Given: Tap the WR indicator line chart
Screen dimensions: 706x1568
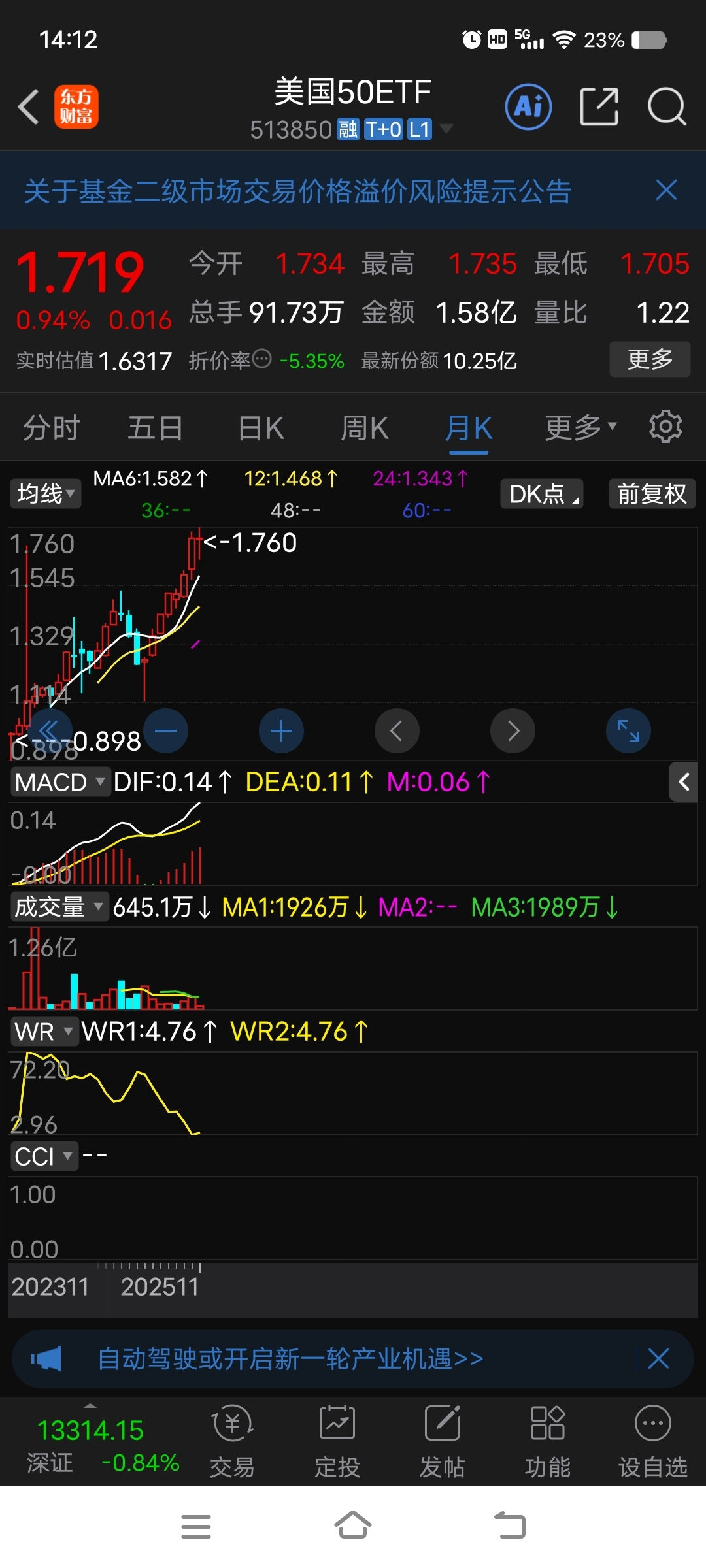Looking at the screenshot, I should pos(353,1093).
